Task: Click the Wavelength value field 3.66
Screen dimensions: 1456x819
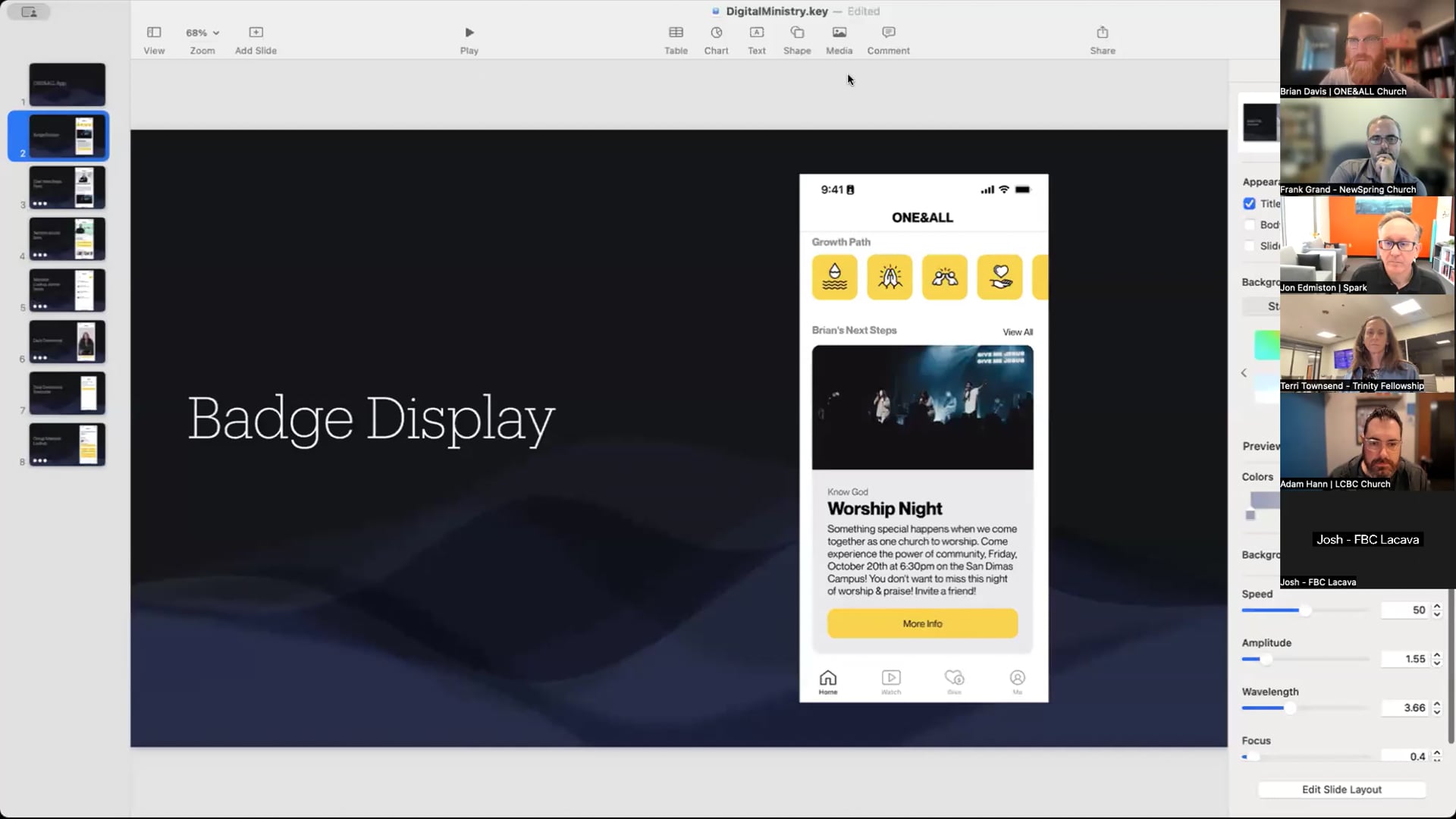Action: click(1404, 708)
